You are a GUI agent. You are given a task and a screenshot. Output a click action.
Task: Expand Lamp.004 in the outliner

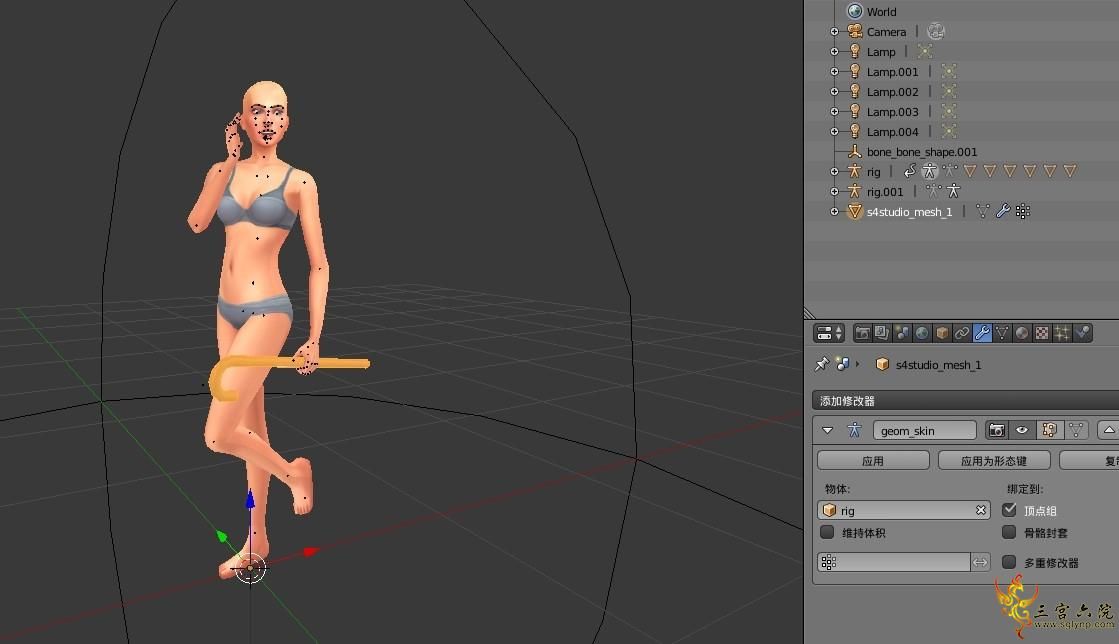834,131
